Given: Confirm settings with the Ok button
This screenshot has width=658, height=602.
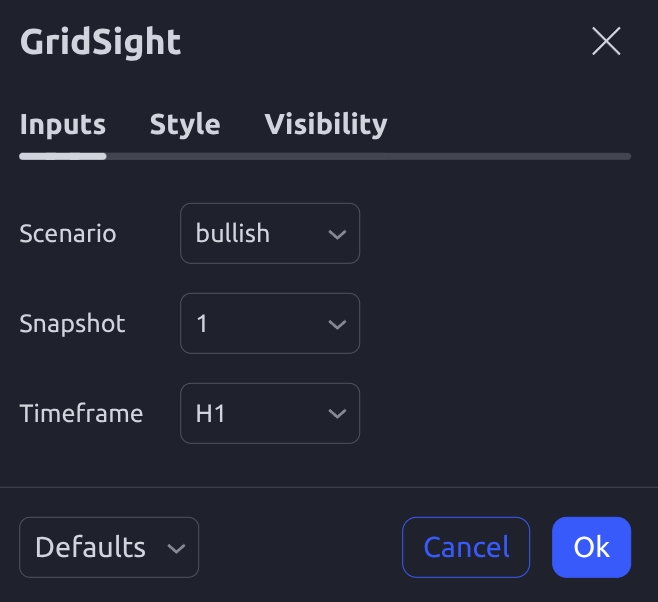Looking at the screenshot, I should pyautogui.click(x=591, y=547).
